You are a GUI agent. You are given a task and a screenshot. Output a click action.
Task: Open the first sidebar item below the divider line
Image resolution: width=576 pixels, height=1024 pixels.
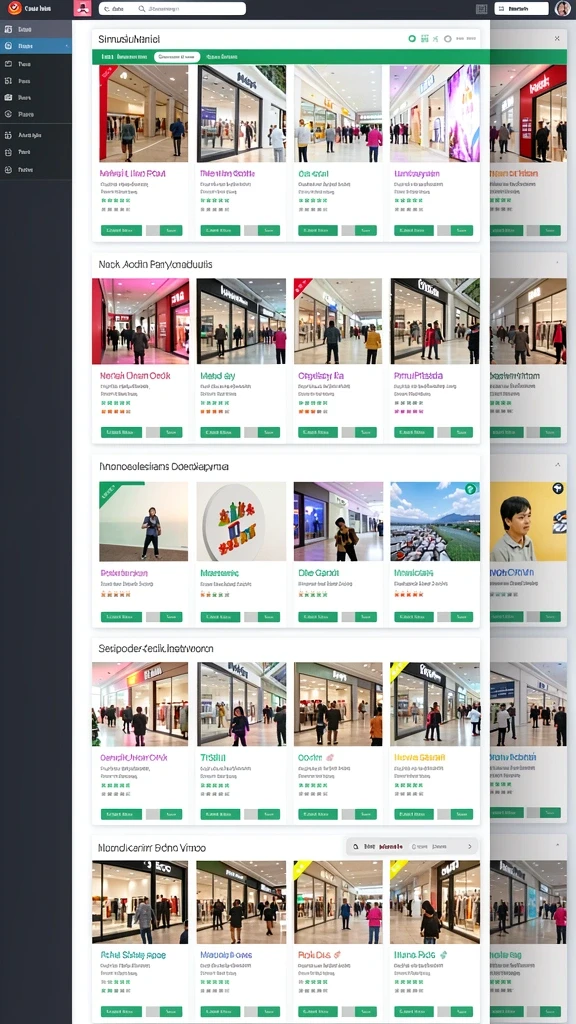click(x=36, y=135)
